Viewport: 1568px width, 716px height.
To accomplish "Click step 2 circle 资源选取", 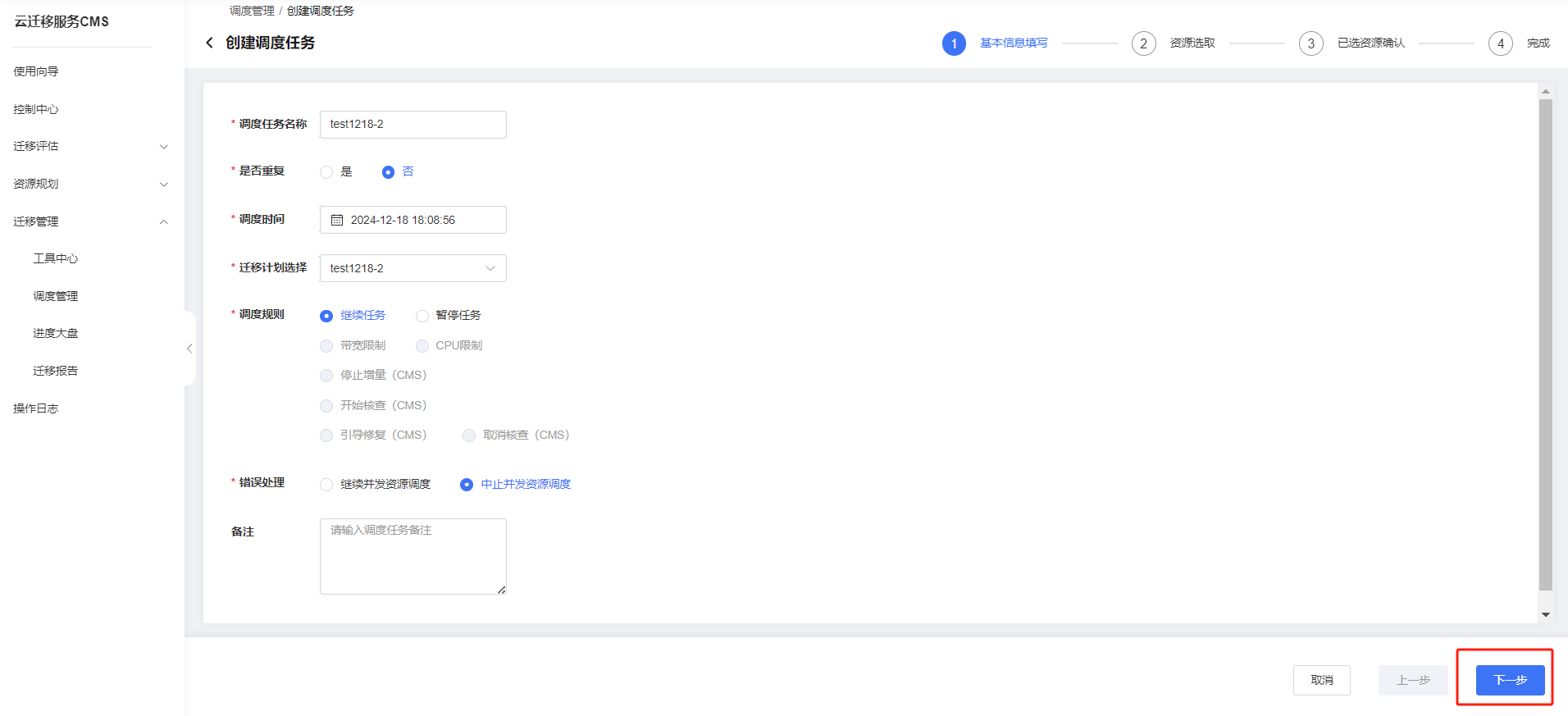I will coord(1143,43).
